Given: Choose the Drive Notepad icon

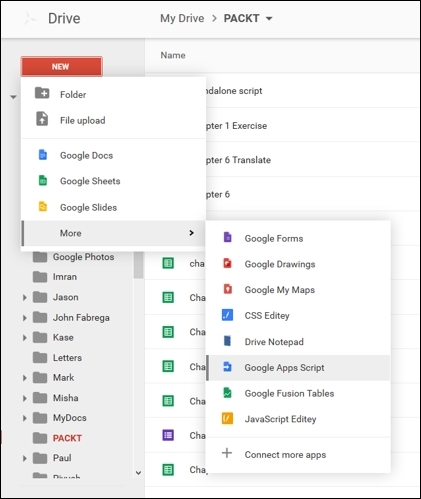Looking at the screenshot, I should [227, 341].
